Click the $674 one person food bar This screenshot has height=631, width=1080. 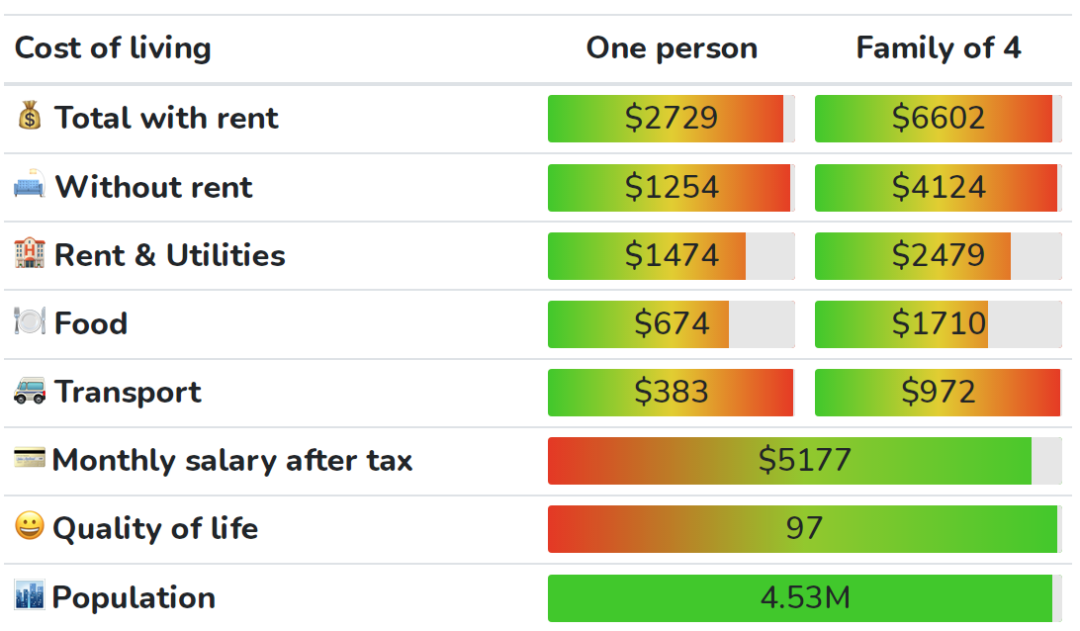(671, 323)
